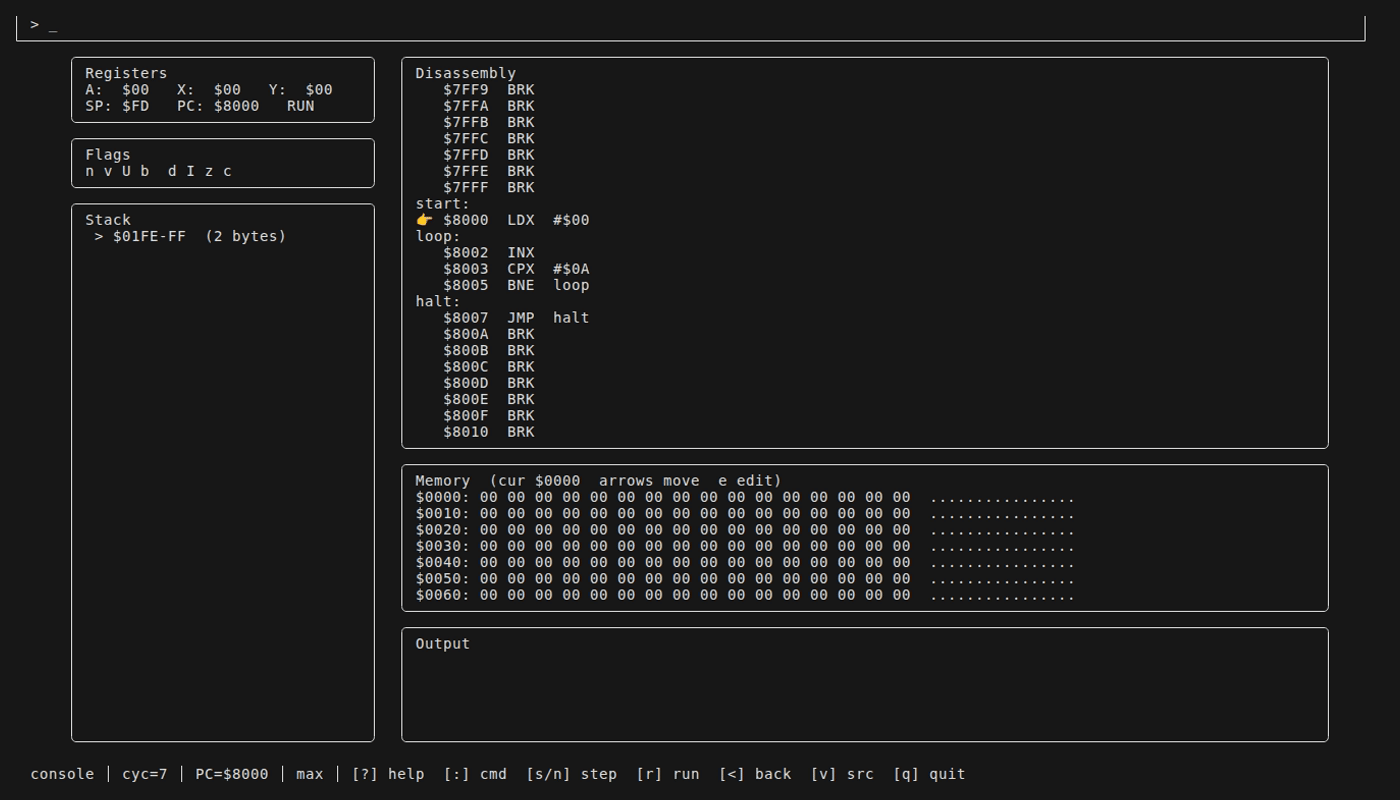This screenshot has width=1400, height=800.
Task: Select the $800D BRK line
Action: coord(489,383)
